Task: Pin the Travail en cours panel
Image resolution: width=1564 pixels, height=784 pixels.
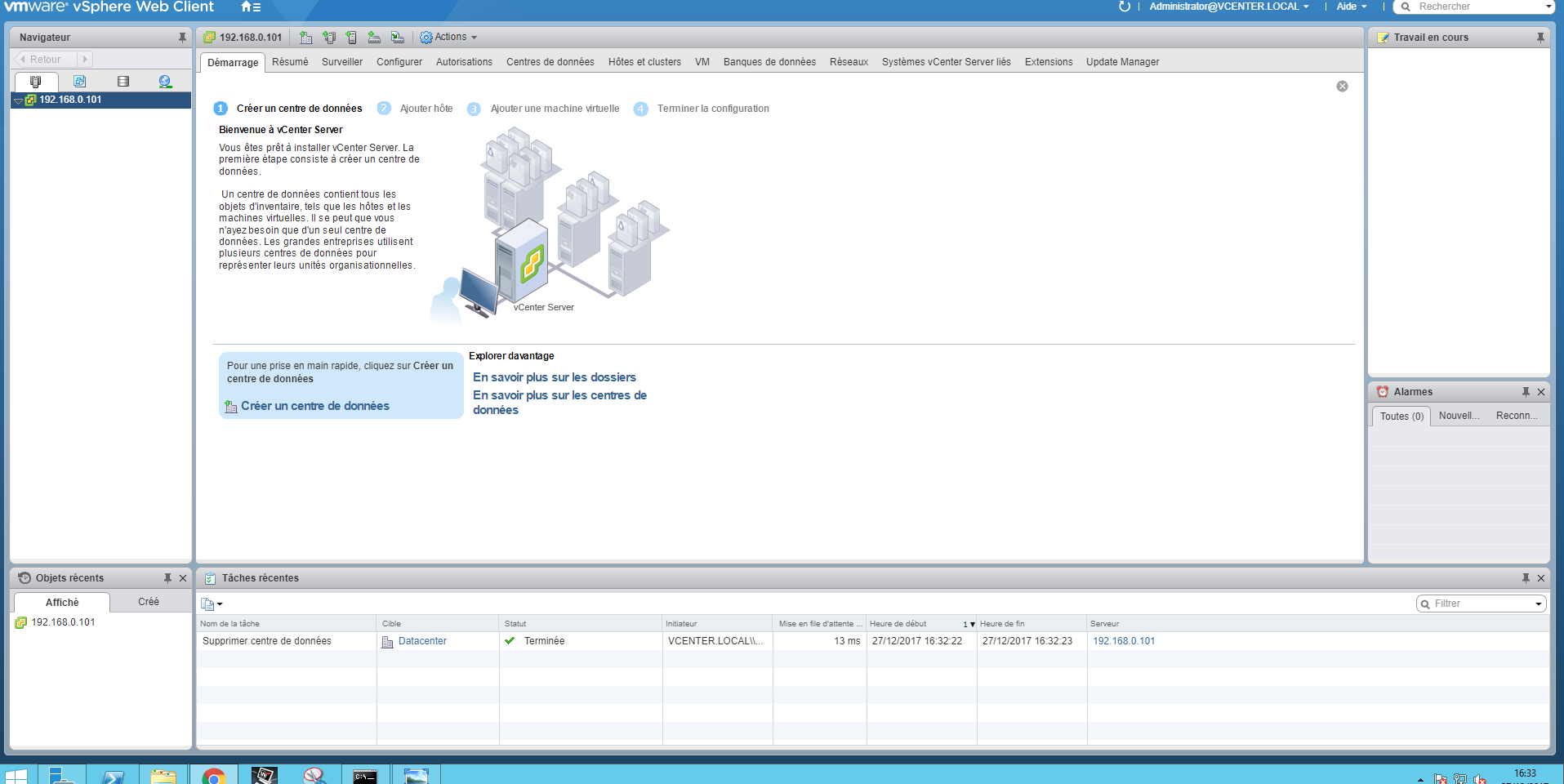Action: coord(1540,38)
